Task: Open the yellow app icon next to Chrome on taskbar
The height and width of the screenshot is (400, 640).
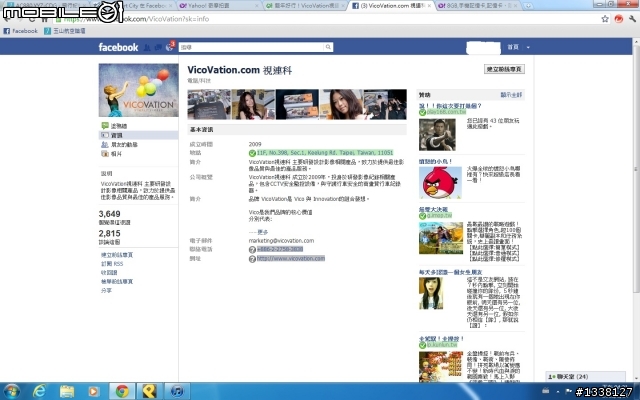Action: (149, 391)
